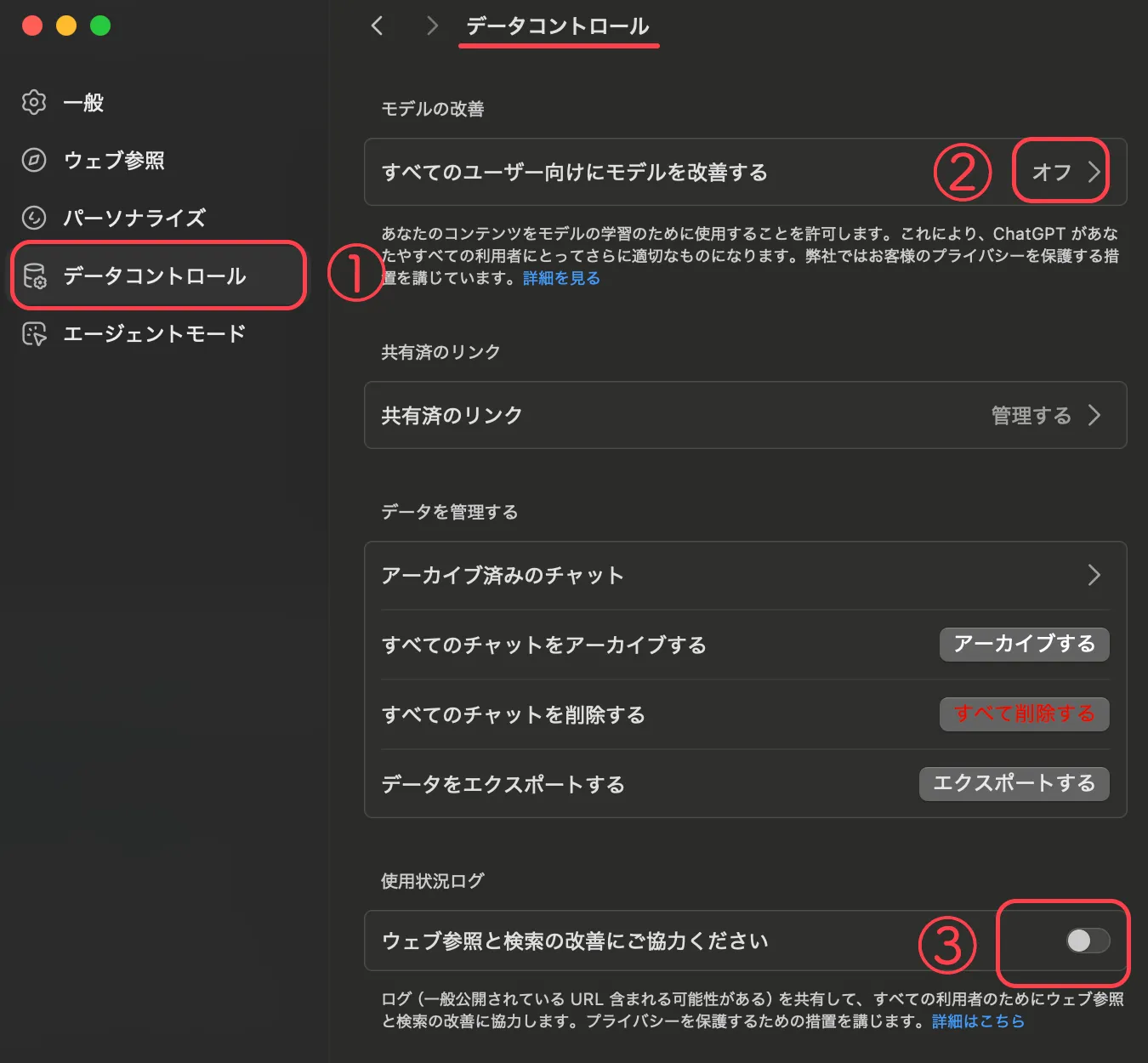This screenshot has height=1063, width=1148.
Task: Click the gear icon beside 一般
Action: point(34,102)
